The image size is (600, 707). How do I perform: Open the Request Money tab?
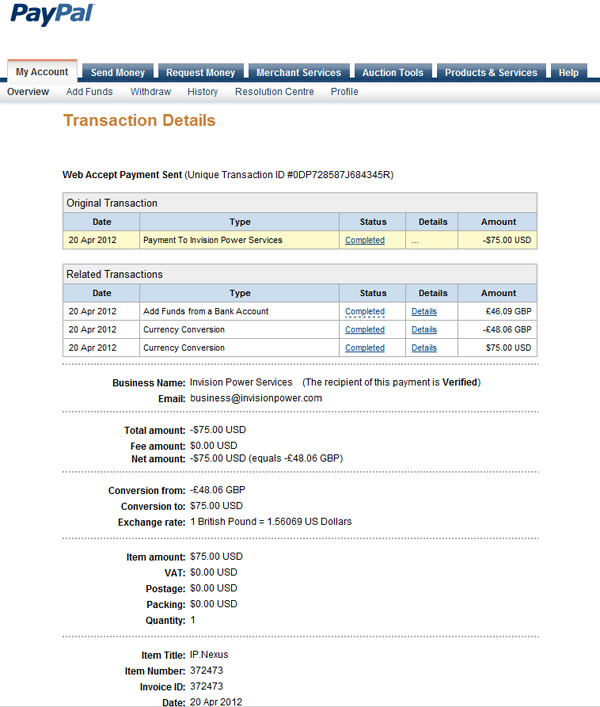pos(201,72)
